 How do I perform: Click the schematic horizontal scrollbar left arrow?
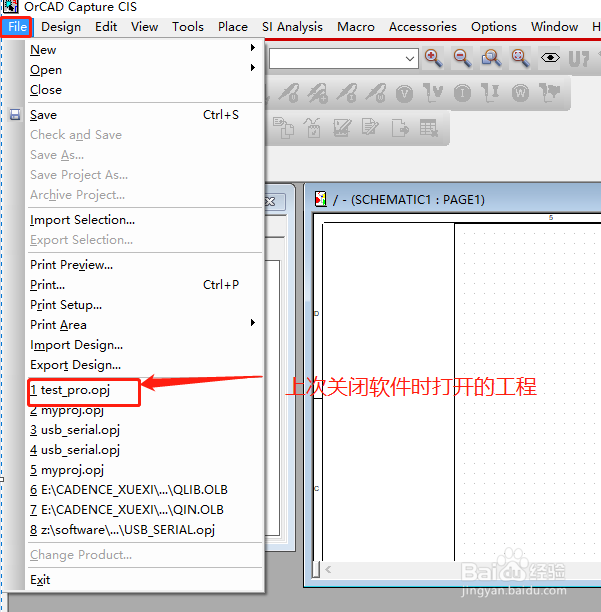pyautogui.click(x=328, y=569)
